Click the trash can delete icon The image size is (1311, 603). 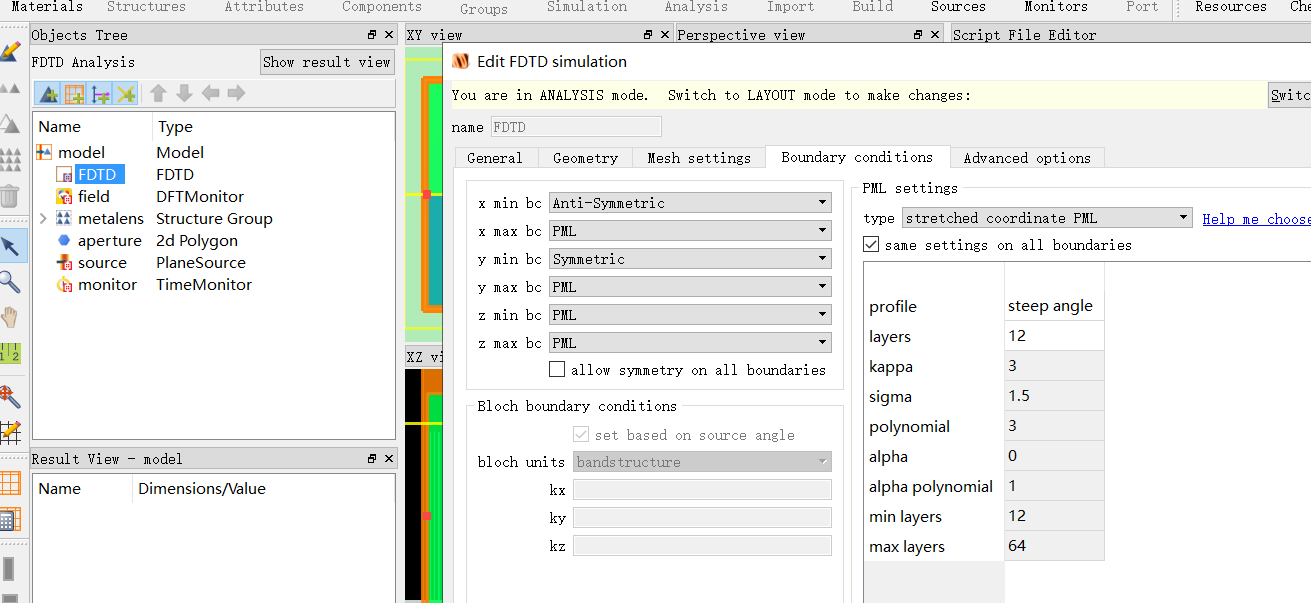(10, 195)
